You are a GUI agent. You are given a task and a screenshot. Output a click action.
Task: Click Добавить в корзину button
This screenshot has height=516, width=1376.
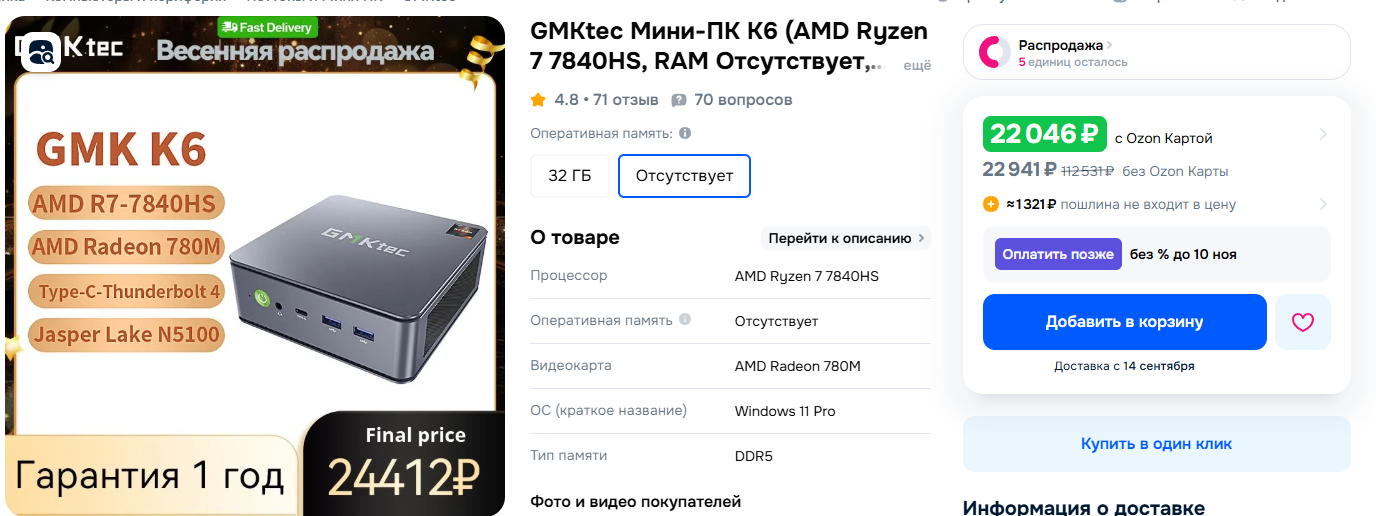click(x=1125, y=322)
